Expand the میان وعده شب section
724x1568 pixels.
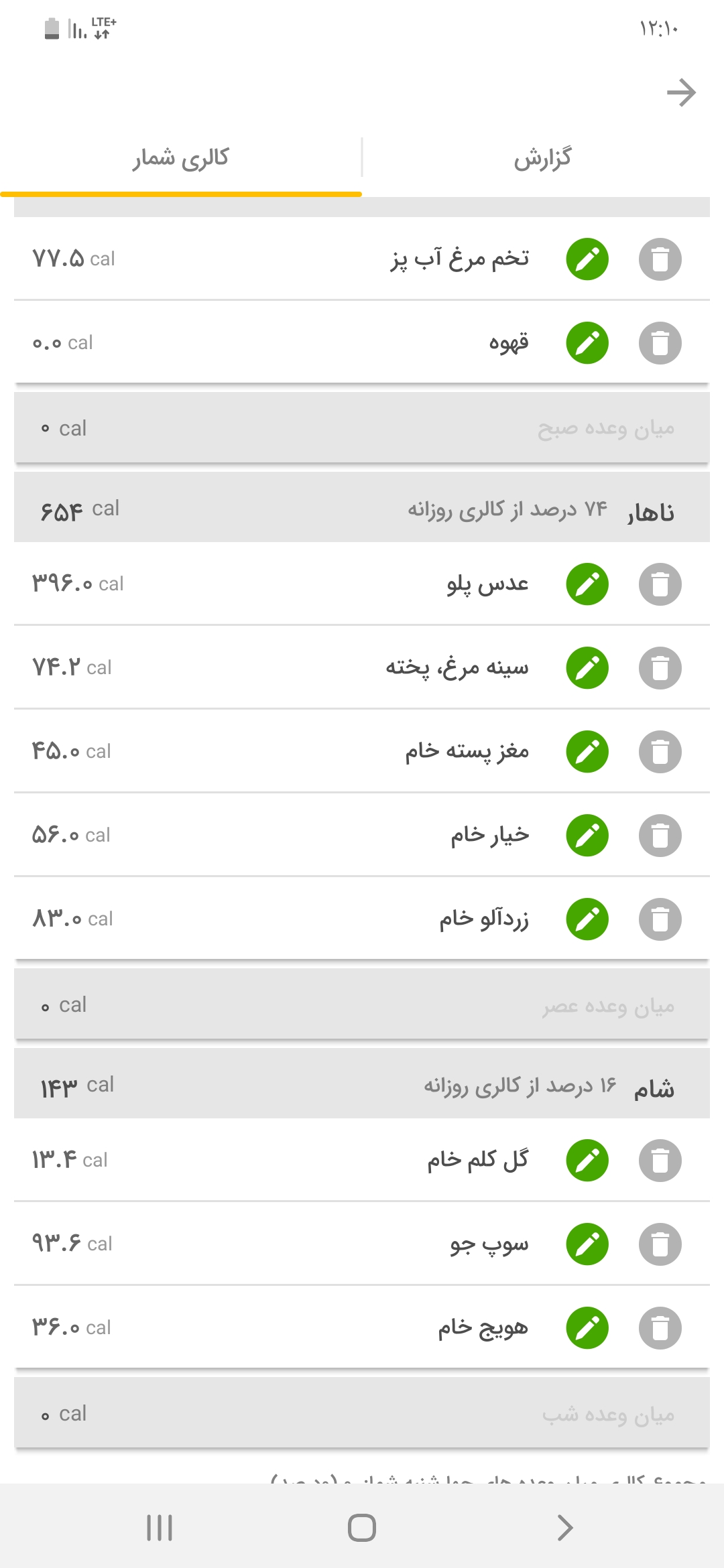point(362,1414)
